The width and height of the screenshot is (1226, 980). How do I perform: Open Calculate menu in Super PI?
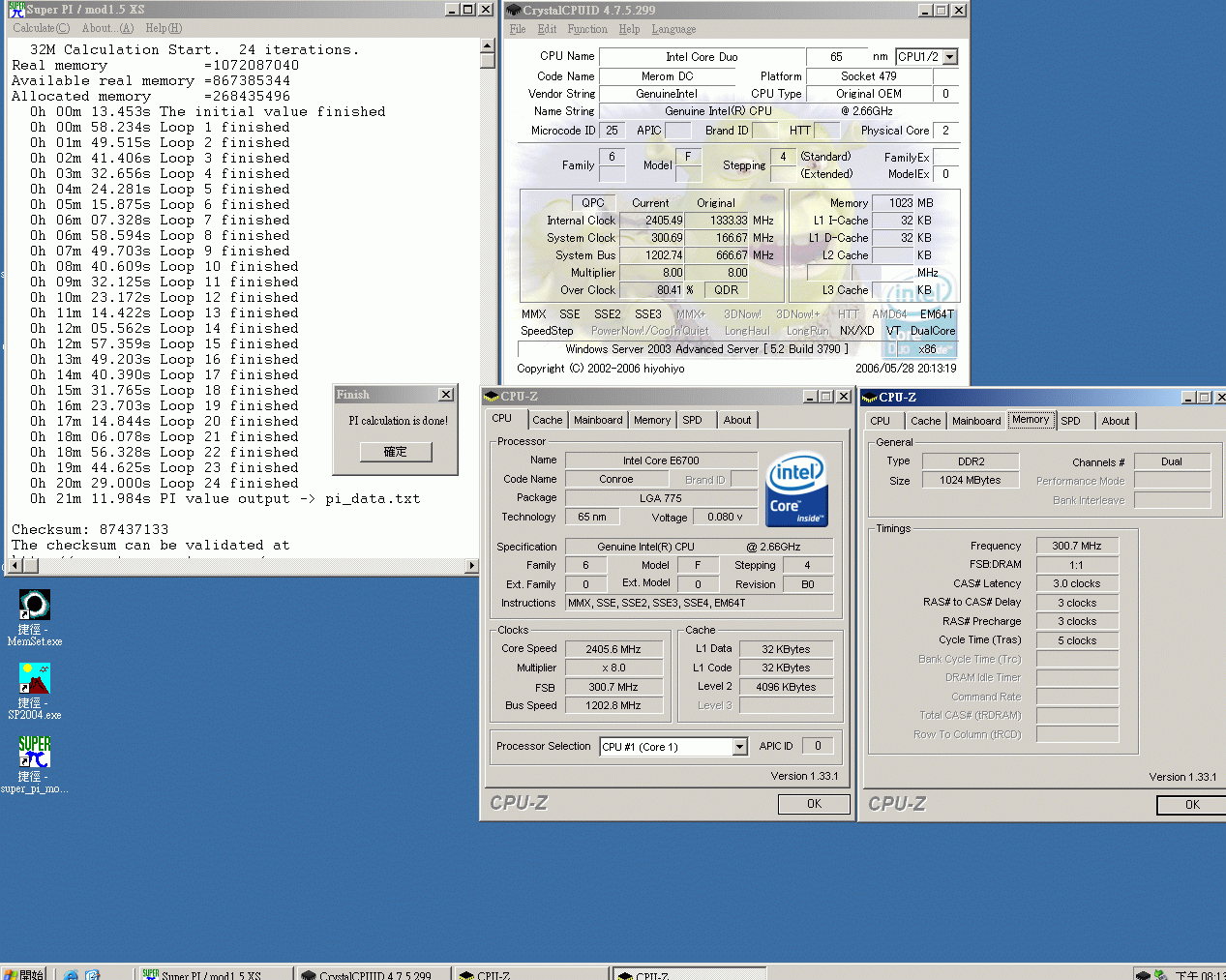41,28
